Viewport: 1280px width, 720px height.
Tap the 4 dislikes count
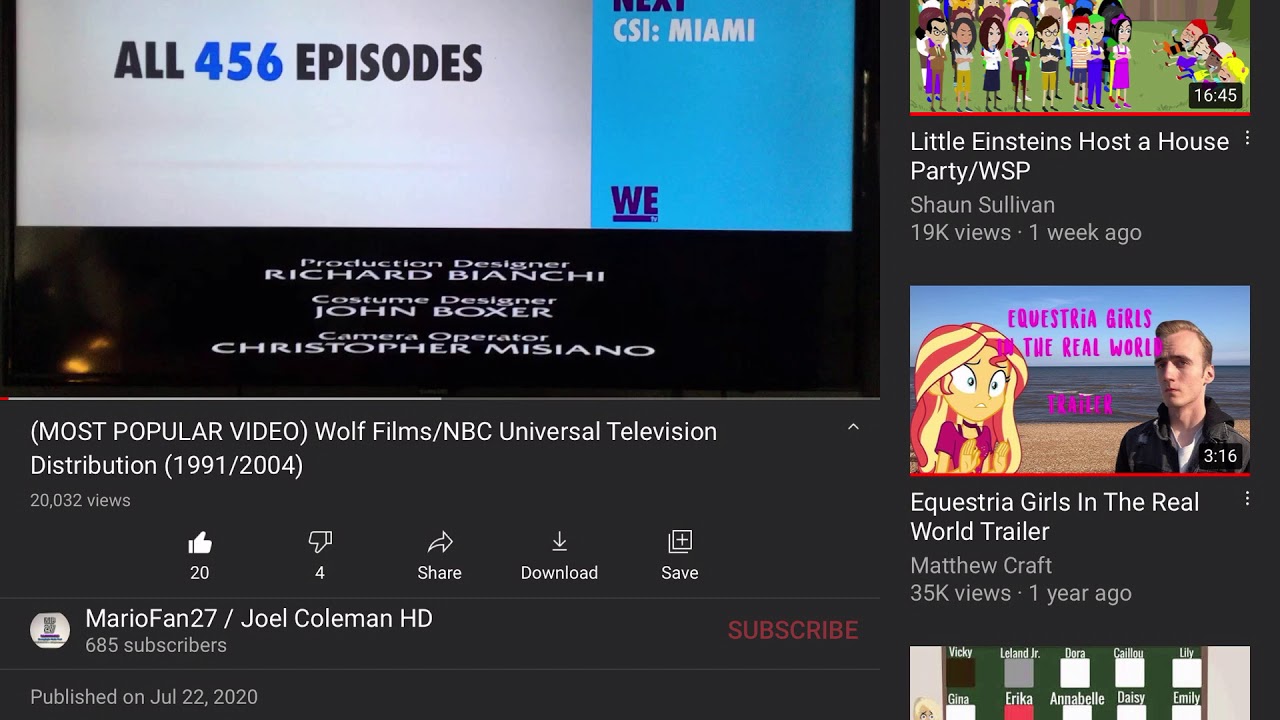[x=320, y=573]
